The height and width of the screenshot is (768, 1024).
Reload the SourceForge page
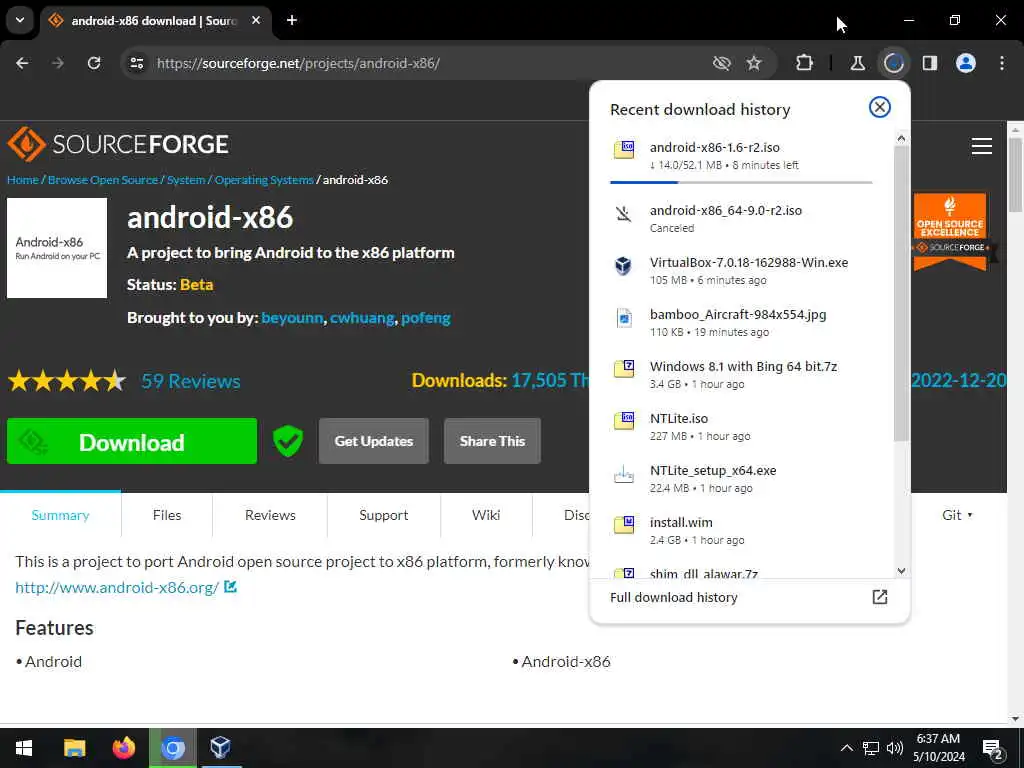click(94, 63)
